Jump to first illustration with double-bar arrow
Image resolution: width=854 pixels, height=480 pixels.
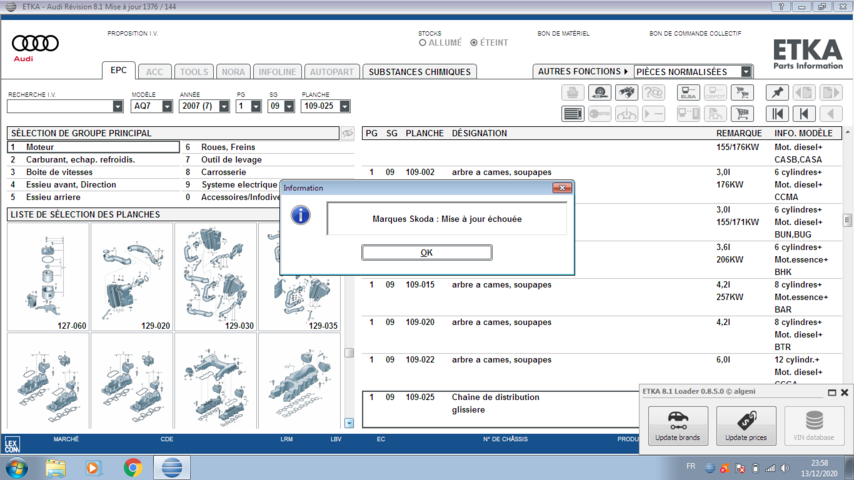(x=777, y=114)
